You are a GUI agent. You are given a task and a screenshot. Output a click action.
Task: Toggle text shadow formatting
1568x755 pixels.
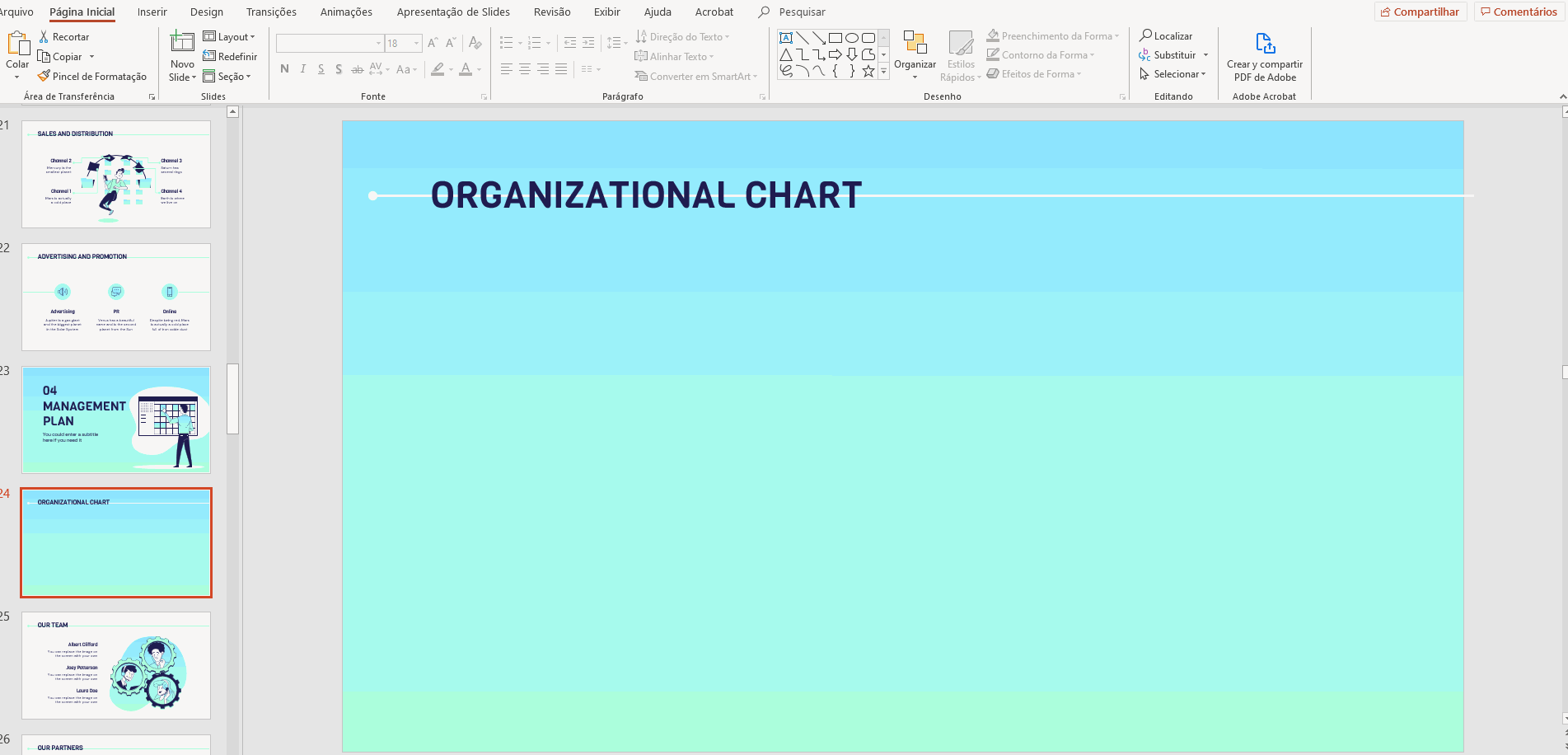(339, 69)
